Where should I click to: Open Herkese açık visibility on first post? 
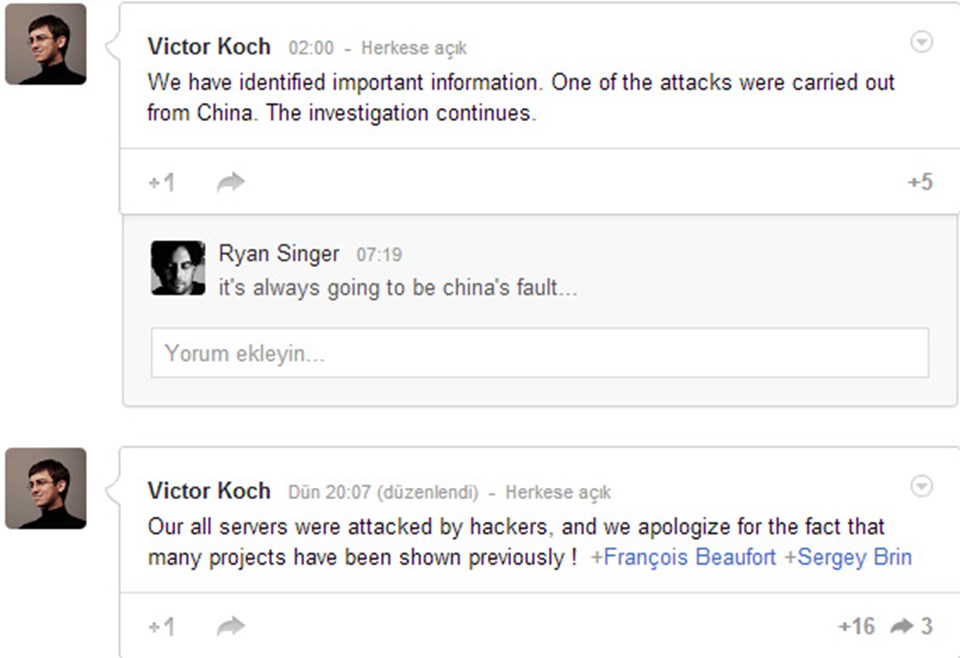[414, 48]
